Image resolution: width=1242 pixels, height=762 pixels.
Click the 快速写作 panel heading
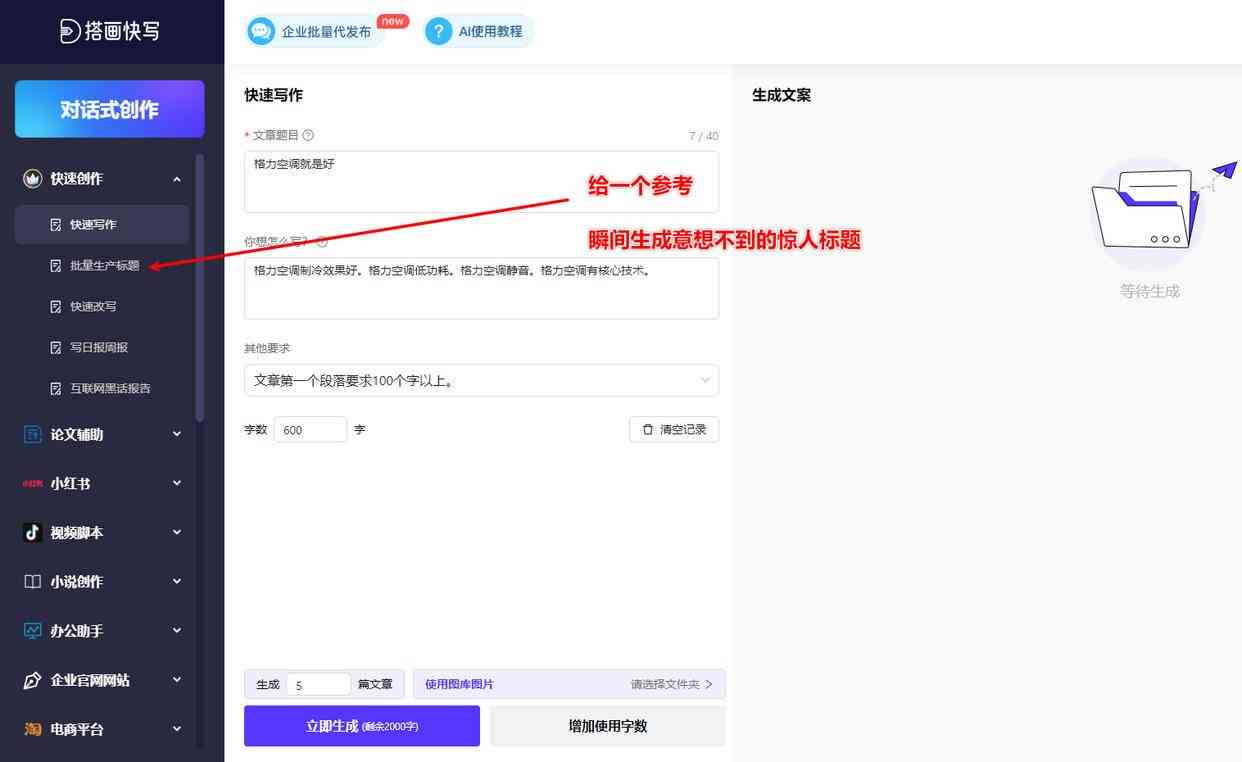tap(273, 95)
